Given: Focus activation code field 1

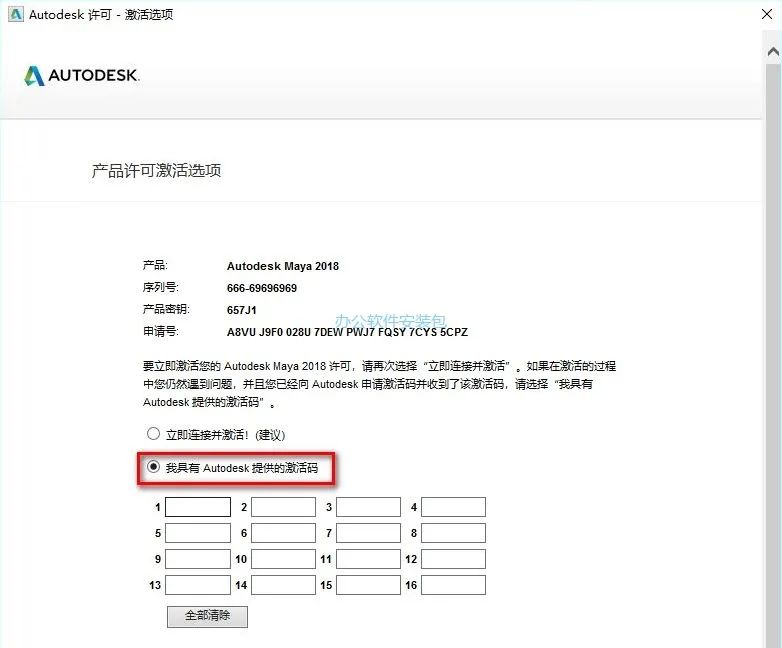Looking at the screenshot, I should (x=198, y=507).
